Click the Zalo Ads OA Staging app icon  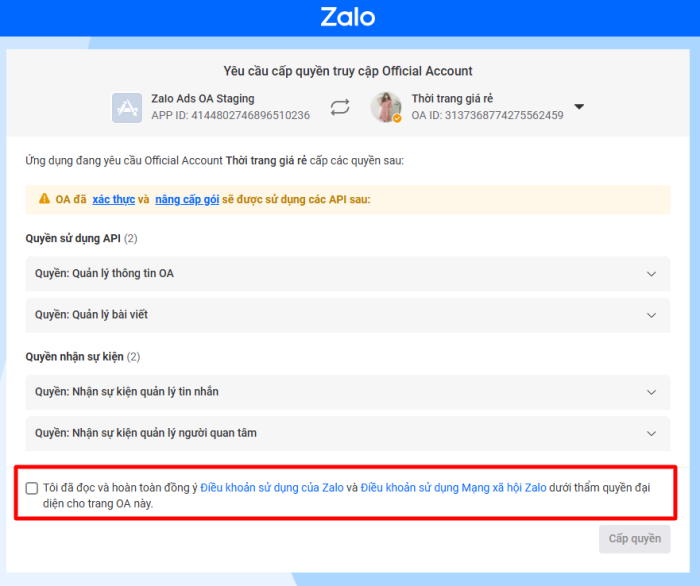click(x=127, y=108)
